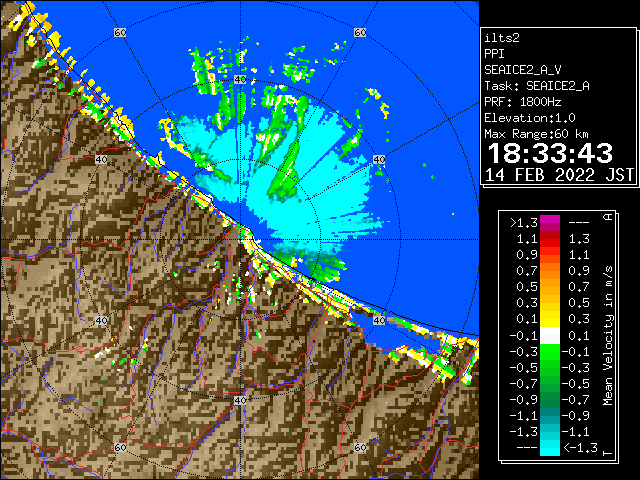Click the radar site name ilts2
Image resolution: width=640 pixels, height=480 pixels.
(x=502, y=38)
